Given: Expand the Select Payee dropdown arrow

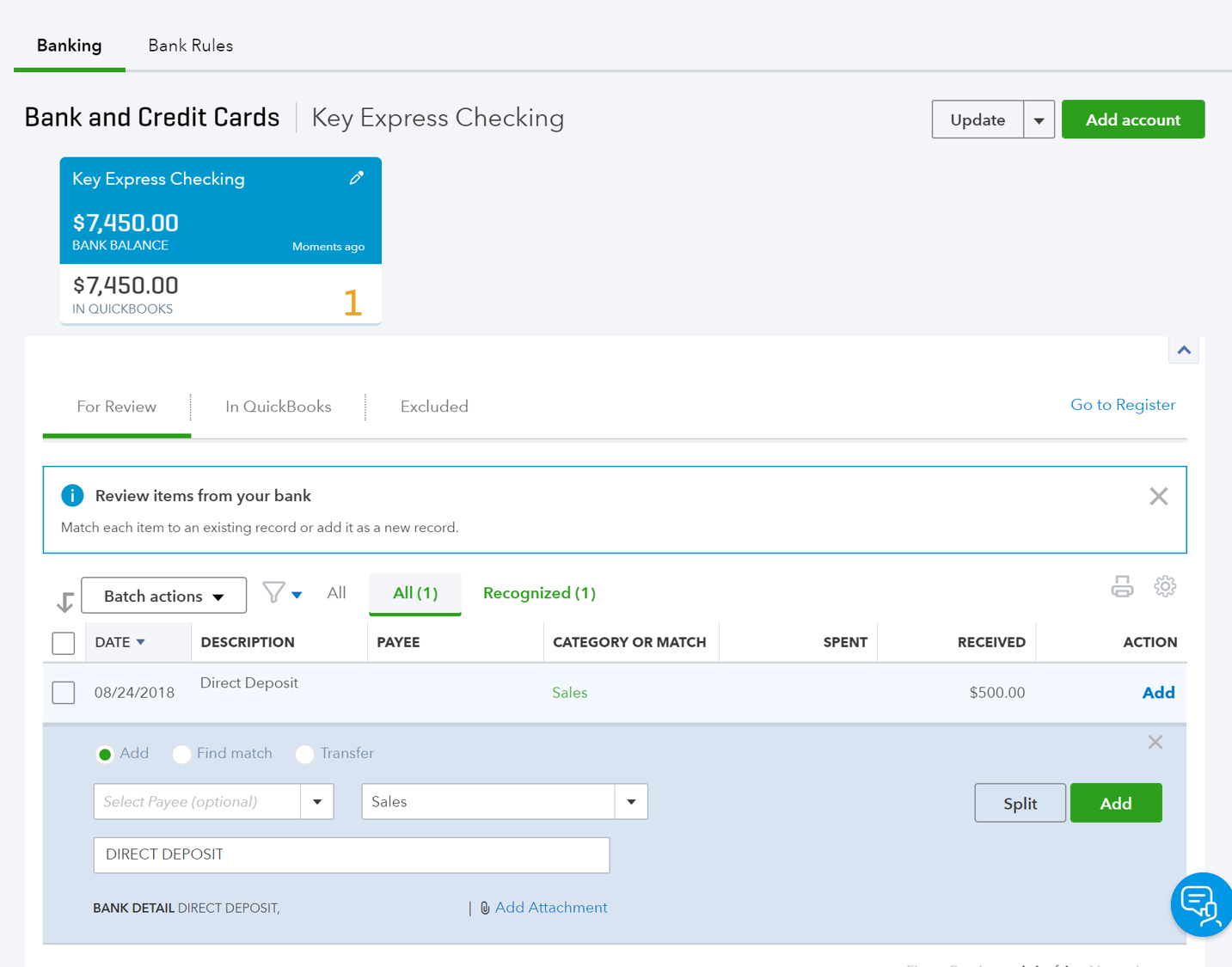Looking at the screenshot, I should coord(317,802).
